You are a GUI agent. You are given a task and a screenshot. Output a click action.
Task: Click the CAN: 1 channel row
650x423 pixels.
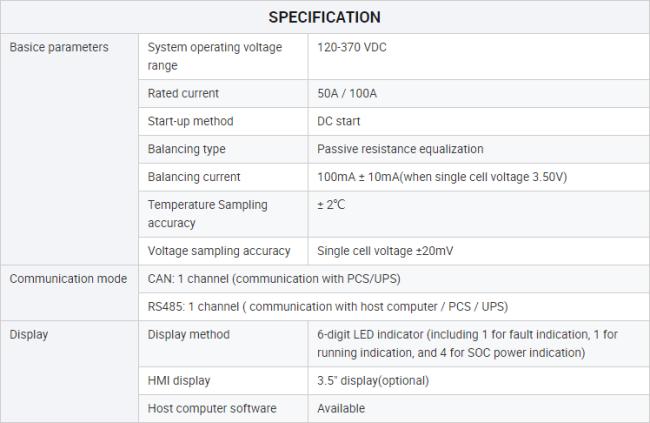274,279
